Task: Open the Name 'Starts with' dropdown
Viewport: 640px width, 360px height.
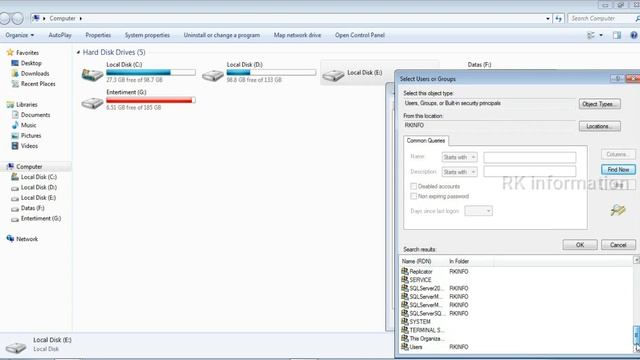Action: coord(459,157)
